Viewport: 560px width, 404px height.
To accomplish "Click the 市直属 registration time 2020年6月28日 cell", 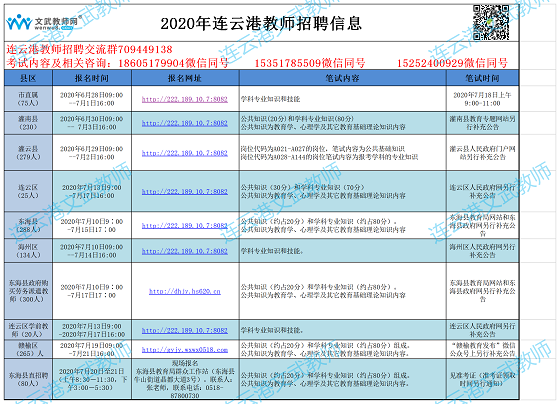I will tap(92, 99).
